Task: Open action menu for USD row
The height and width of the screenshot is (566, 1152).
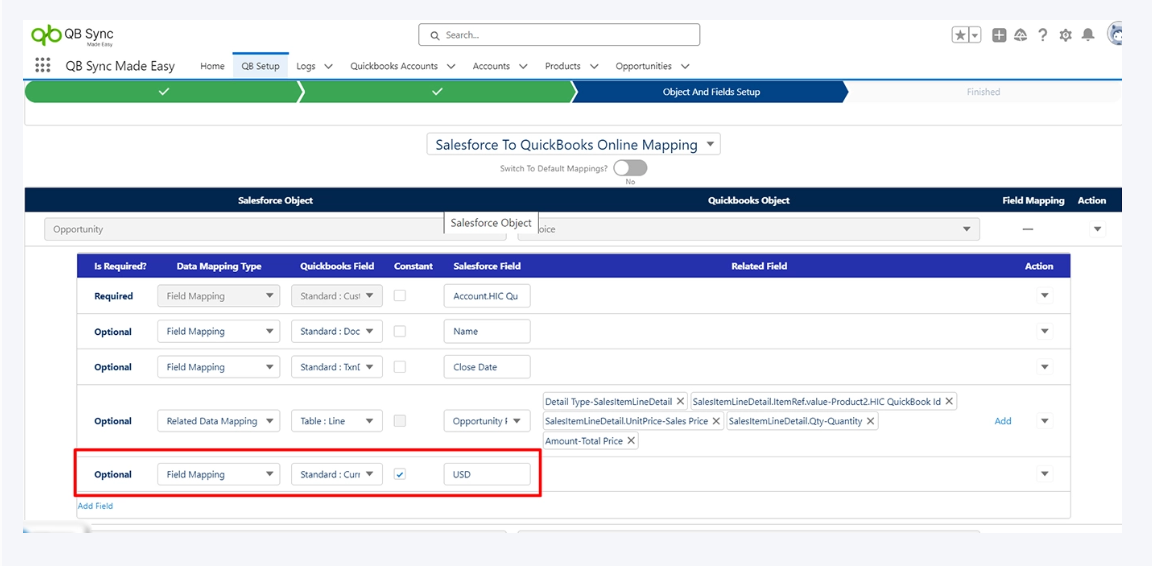Action: click(1045, 475)
